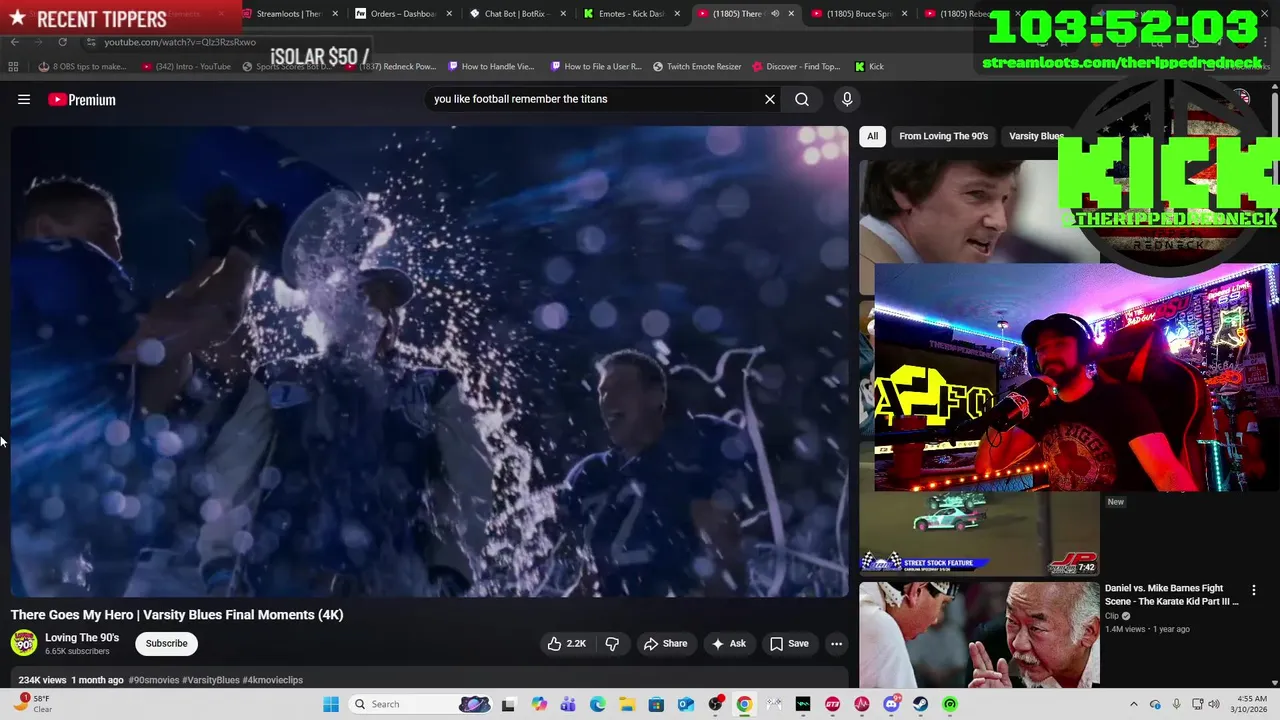Subscribe to Loving The 90's
Image resolution: width=1280 pixels, height=720 pixels.
(166, 644)
